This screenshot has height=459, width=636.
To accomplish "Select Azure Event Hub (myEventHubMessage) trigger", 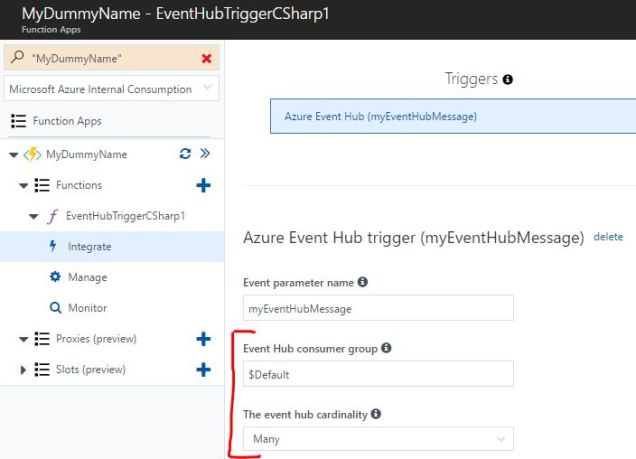I will (x=453, y=116).
